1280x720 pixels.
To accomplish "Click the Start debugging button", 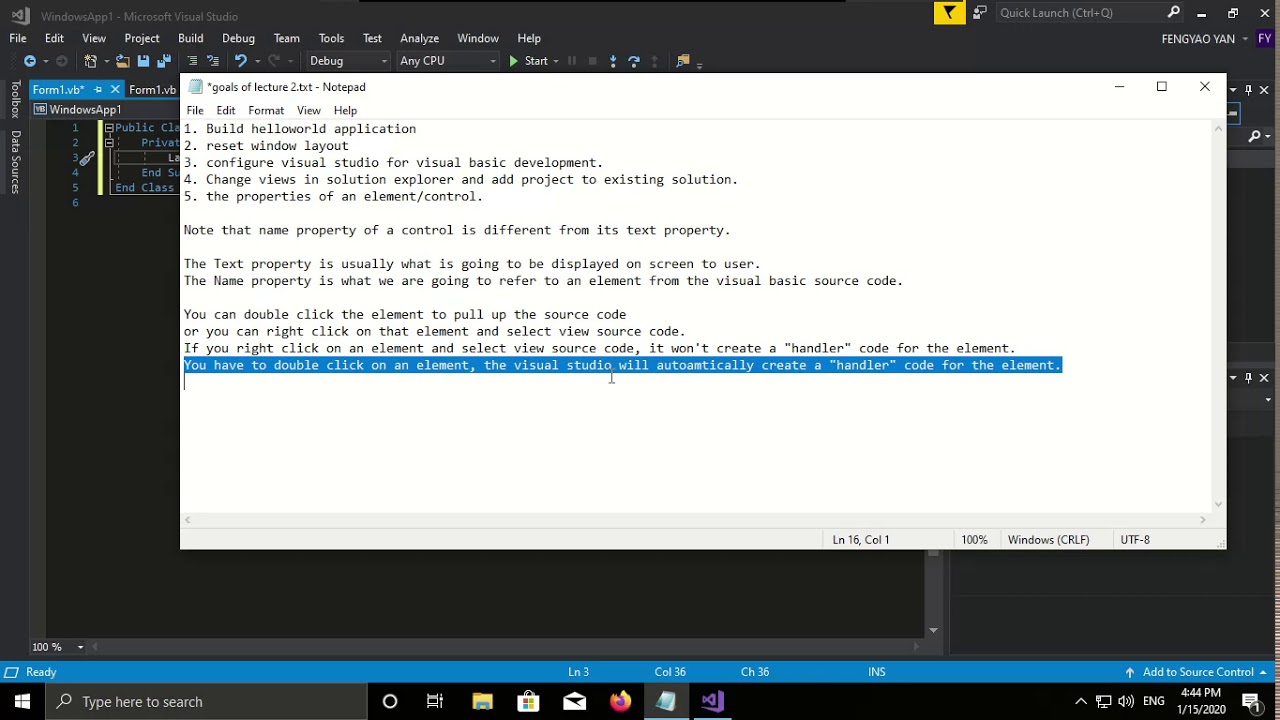I will click(x=528, y=61).
